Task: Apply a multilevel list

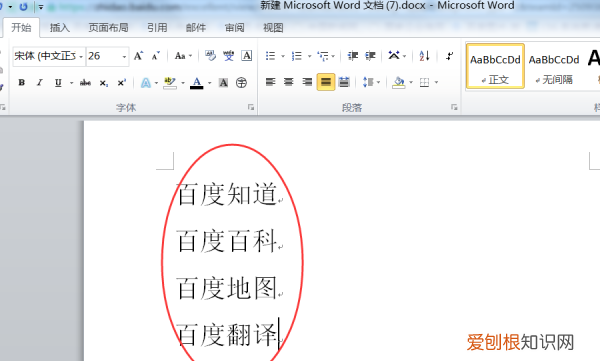Action: [323, 56]
